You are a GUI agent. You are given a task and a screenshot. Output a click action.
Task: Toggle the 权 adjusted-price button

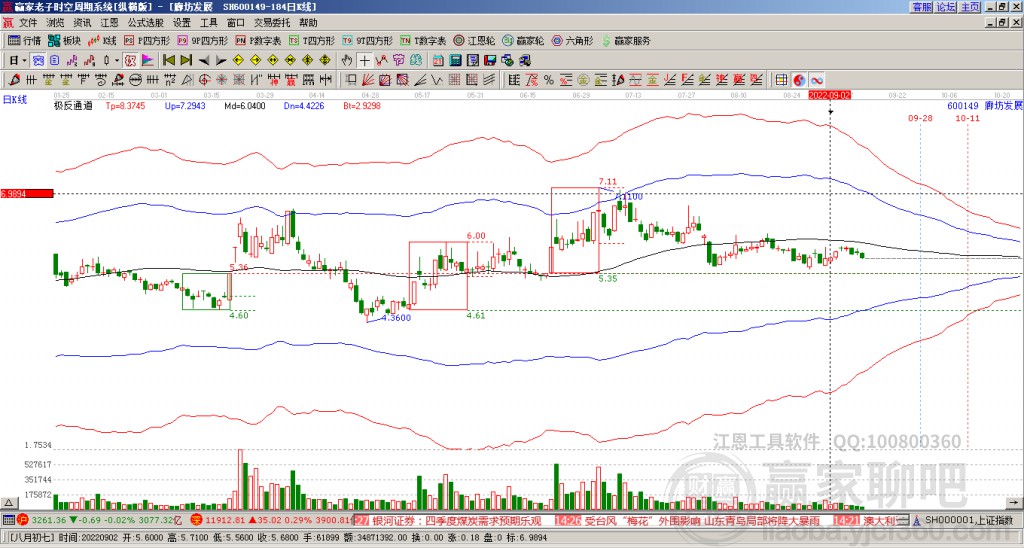click(x=130, y=61)
